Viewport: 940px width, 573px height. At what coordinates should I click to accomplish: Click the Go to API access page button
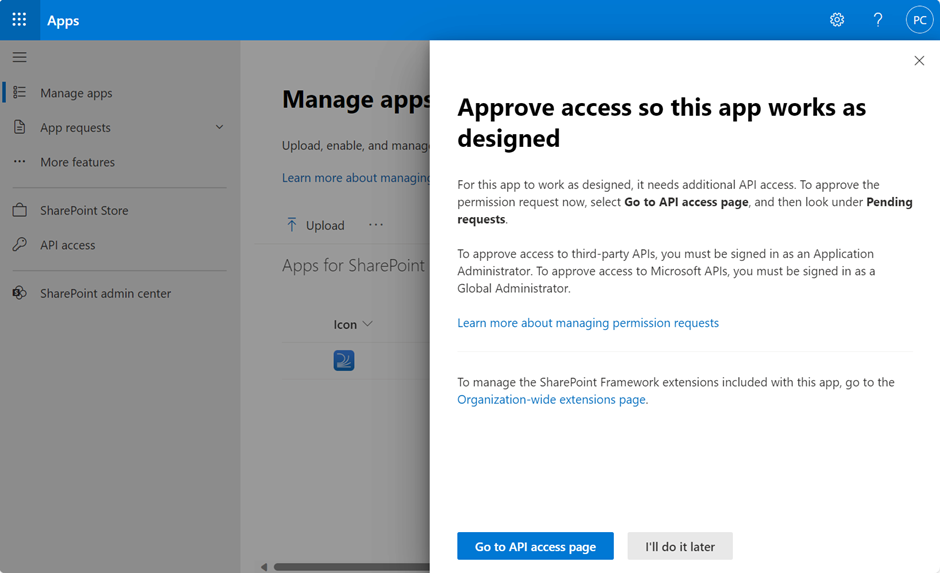(535, 546)
